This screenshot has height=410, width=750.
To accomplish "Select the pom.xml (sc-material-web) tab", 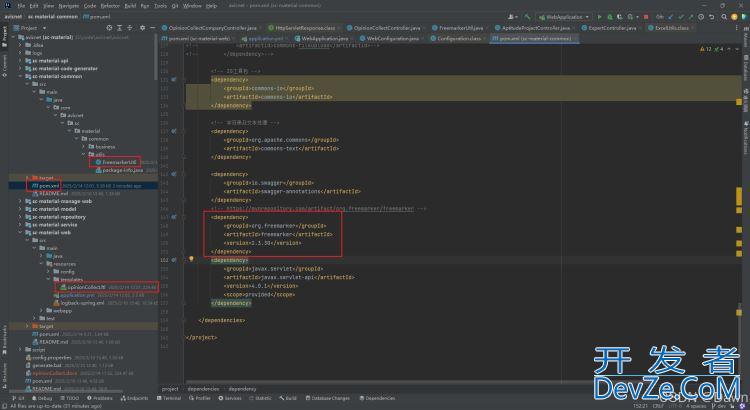I will 199,38.
